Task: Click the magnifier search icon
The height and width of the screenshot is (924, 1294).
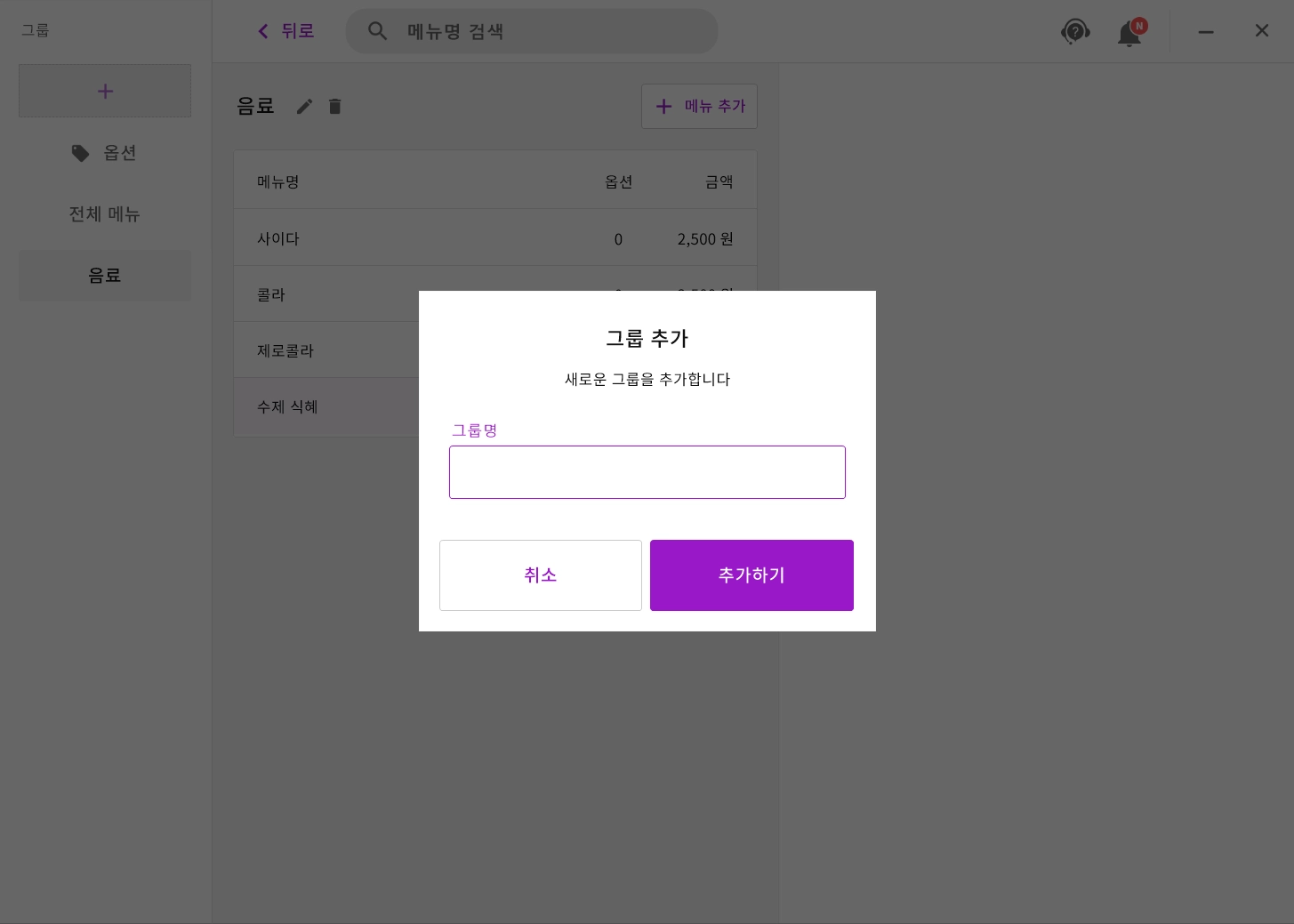Action: click(x=377, y=31)
